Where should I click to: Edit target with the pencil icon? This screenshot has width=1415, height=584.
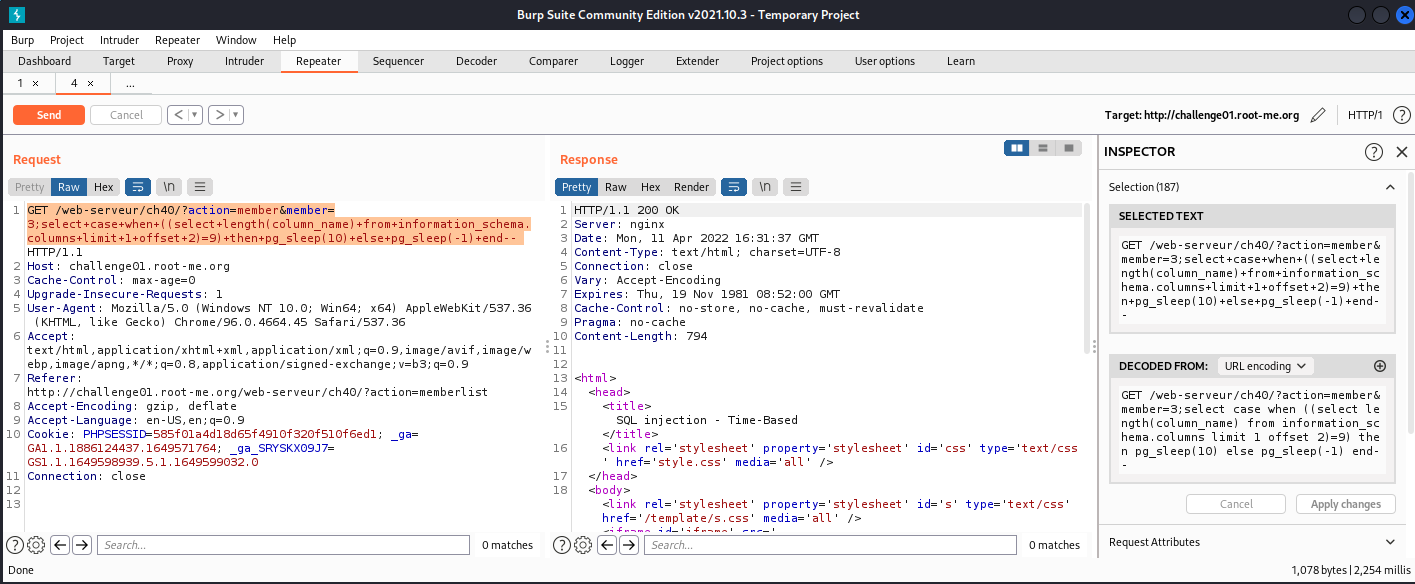pos(1318,115)
